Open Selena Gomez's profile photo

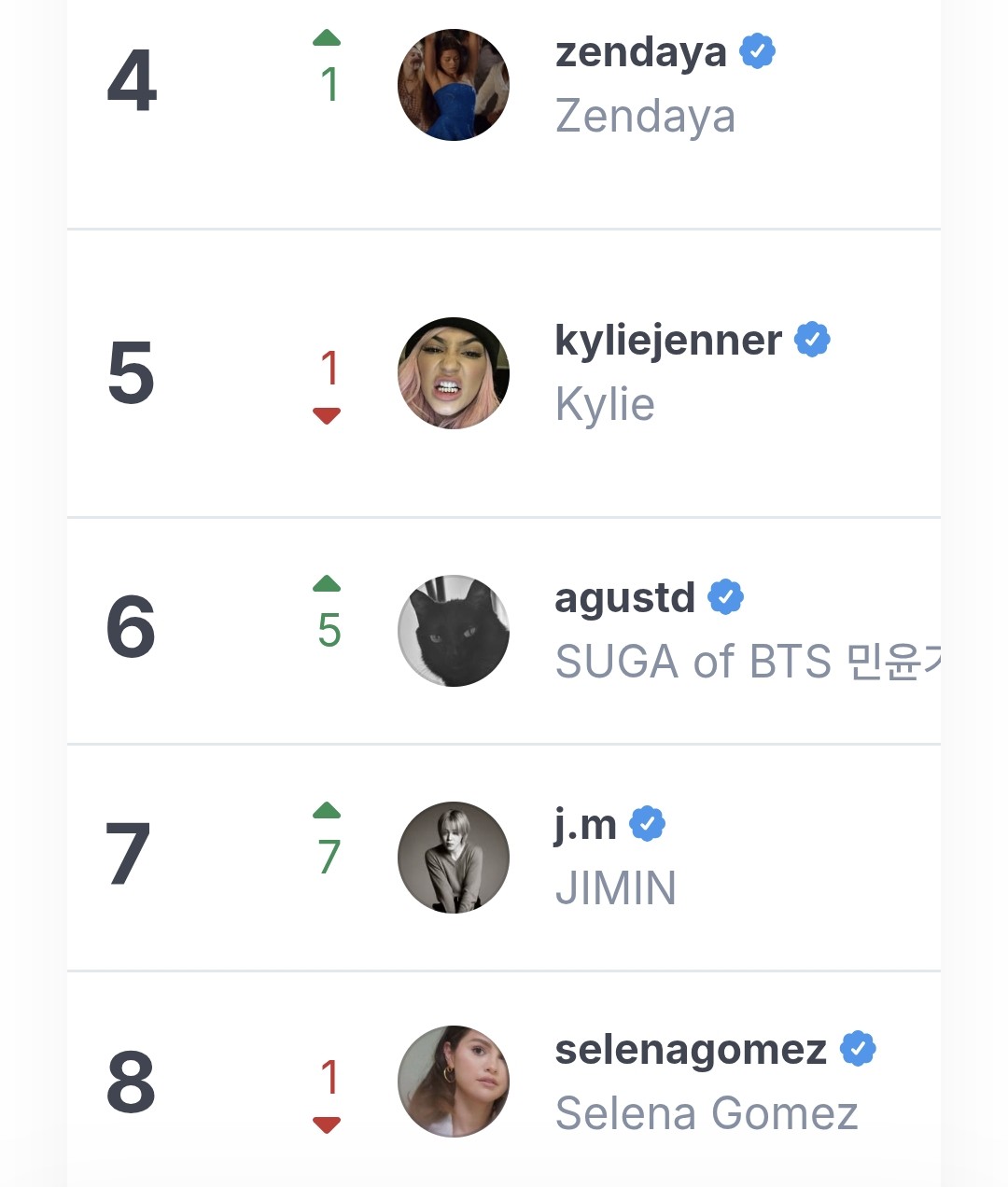[454, 1082]
